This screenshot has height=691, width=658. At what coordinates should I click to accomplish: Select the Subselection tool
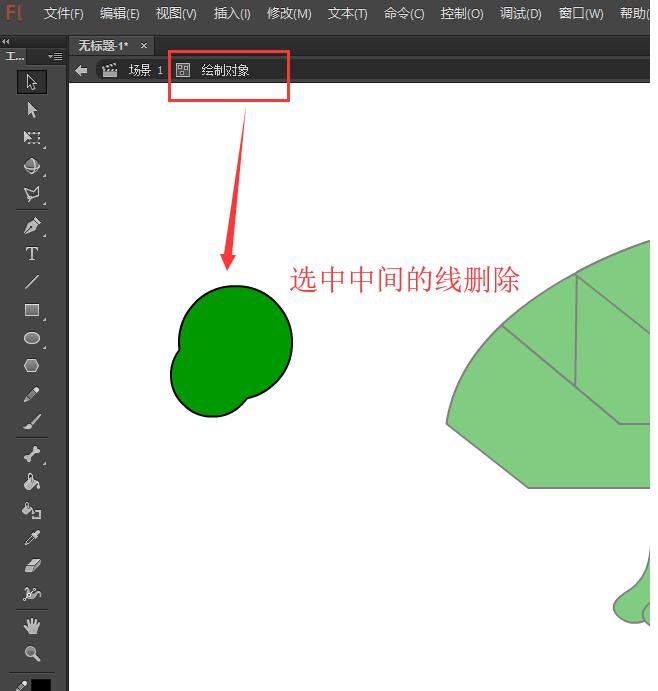[x=32, y=110]
